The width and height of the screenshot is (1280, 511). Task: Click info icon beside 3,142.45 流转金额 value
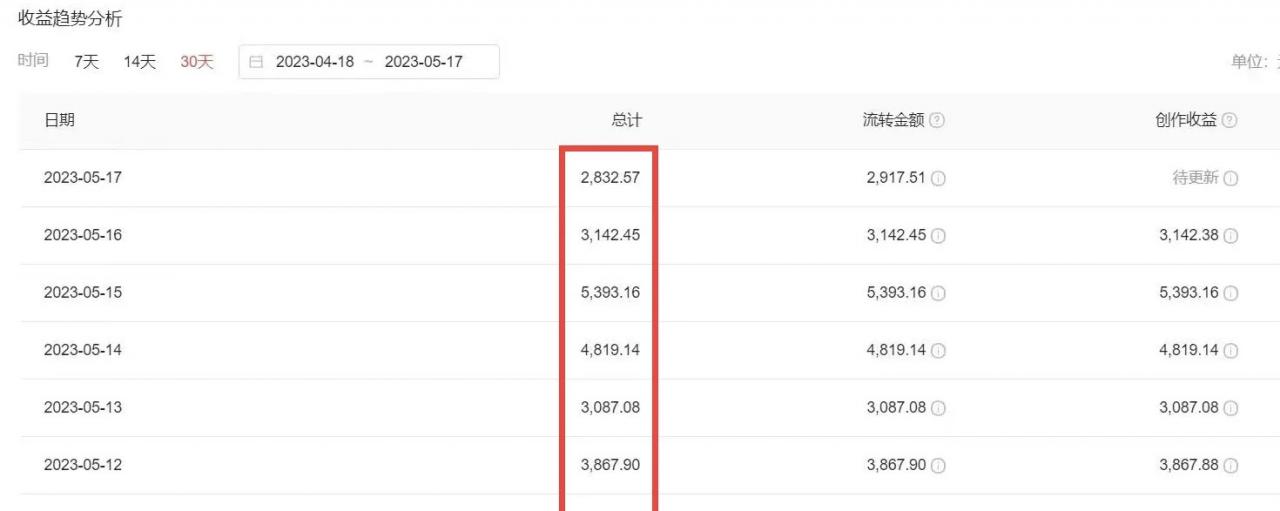pyautogui.click(x=939, y=236)
